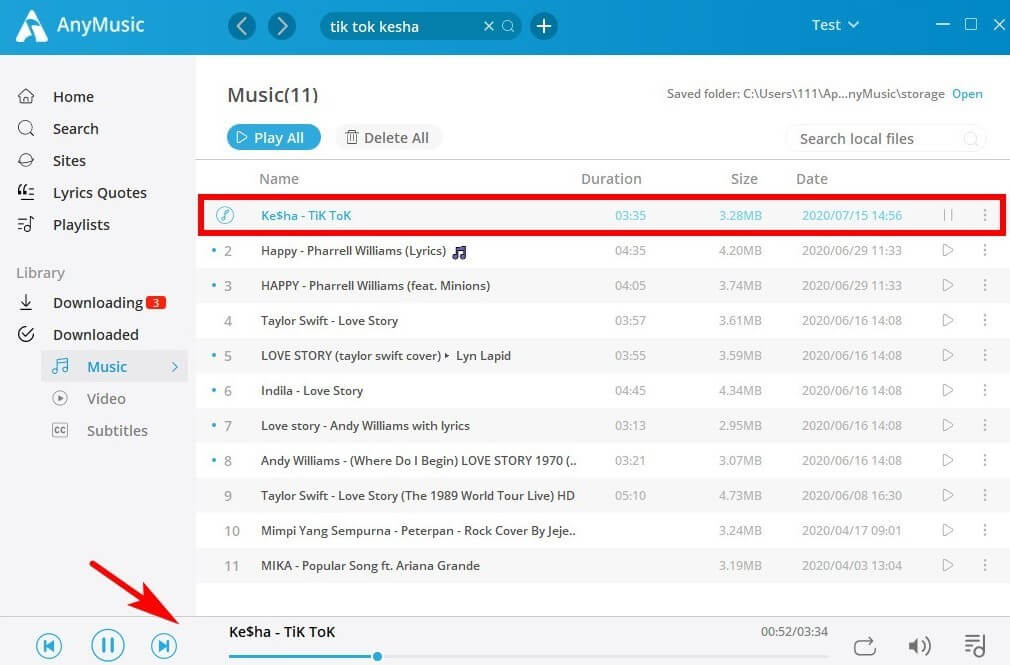This screenshot has width=1010, height=665.
Task: Open more options for Happy - Pharrell Williams (Lyrics)
Action: pos(985,250)
